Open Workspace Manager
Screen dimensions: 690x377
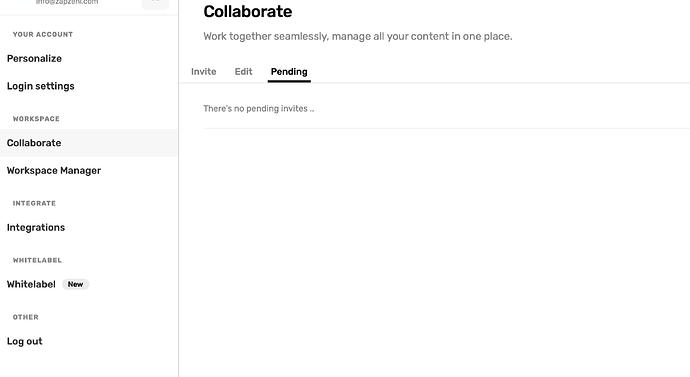54,171
